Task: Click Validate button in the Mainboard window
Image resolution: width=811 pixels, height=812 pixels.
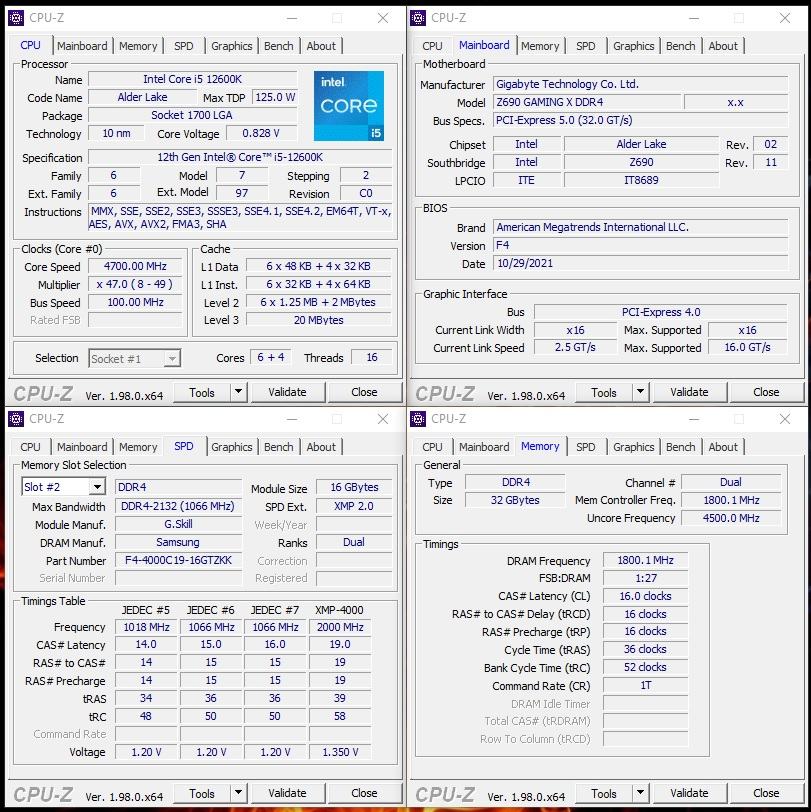Action: click(x=689, y=392)
